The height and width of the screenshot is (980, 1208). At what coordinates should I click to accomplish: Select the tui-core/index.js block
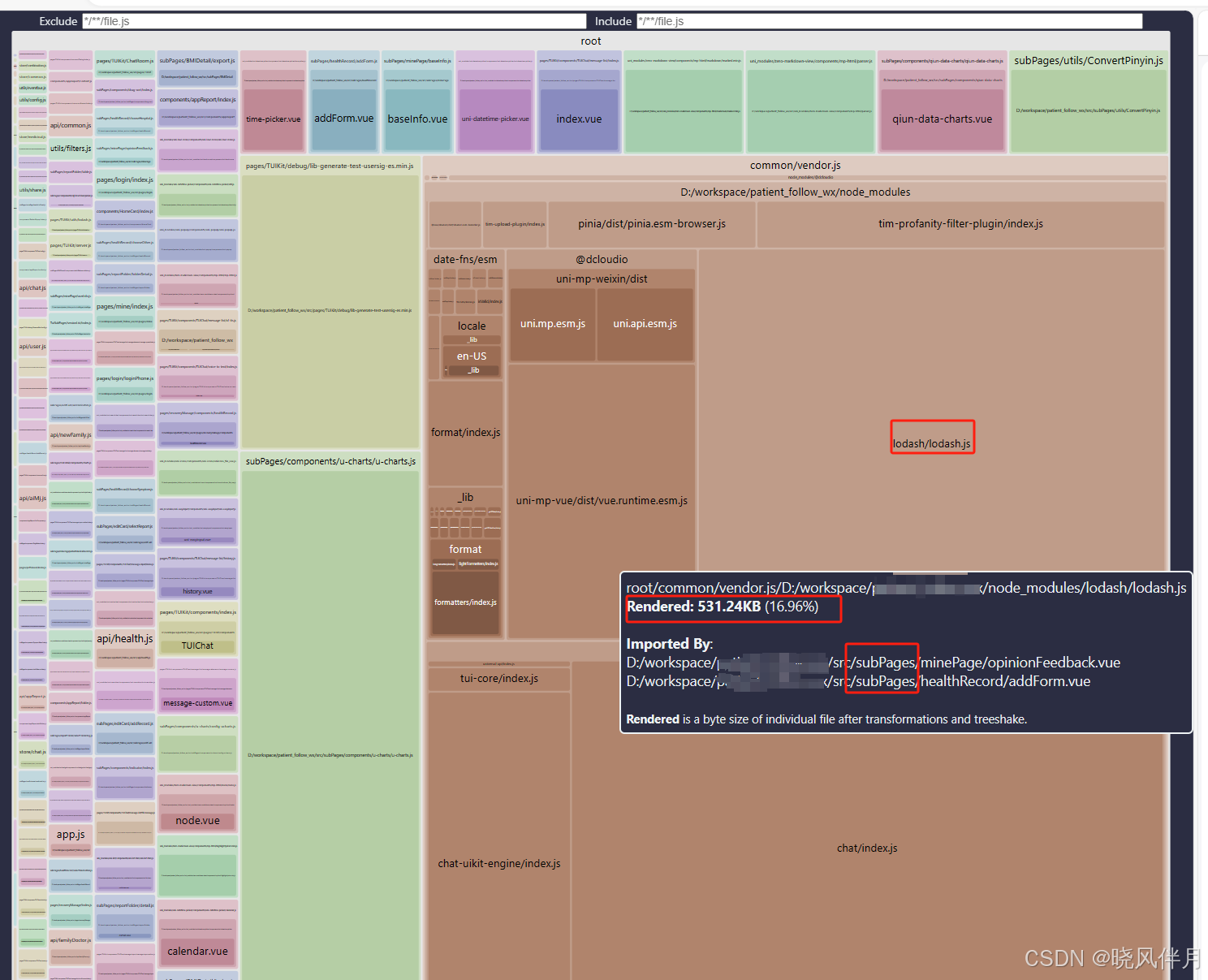coord(499,679)
